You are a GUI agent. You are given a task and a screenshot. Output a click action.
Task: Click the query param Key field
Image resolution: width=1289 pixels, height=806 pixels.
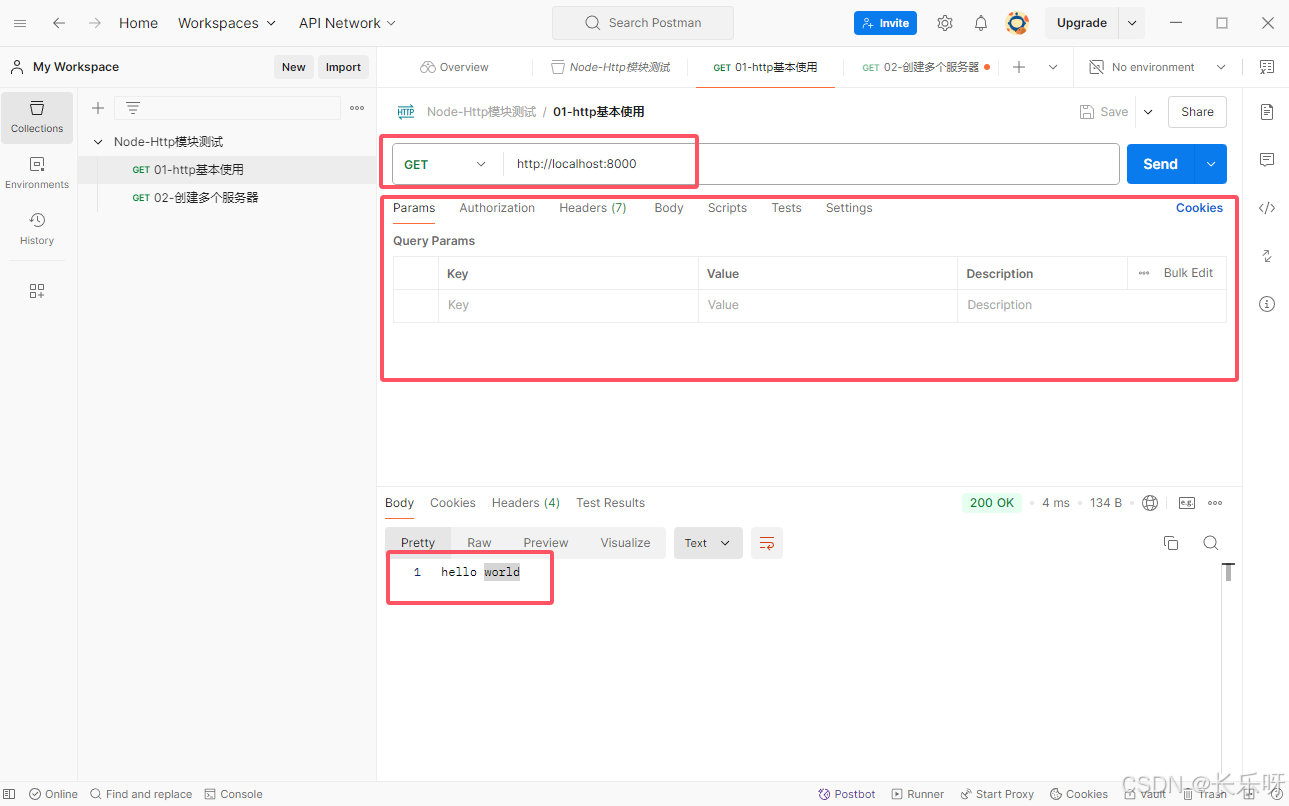click(x=568, y=305)
